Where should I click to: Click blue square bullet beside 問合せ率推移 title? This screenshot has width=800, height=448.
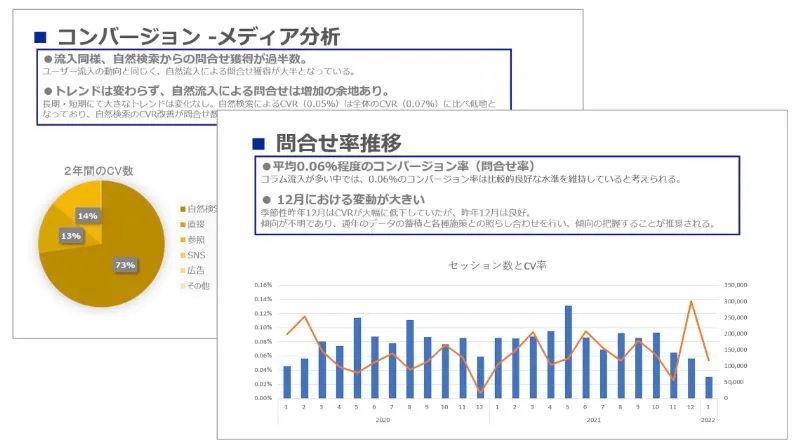259,144
